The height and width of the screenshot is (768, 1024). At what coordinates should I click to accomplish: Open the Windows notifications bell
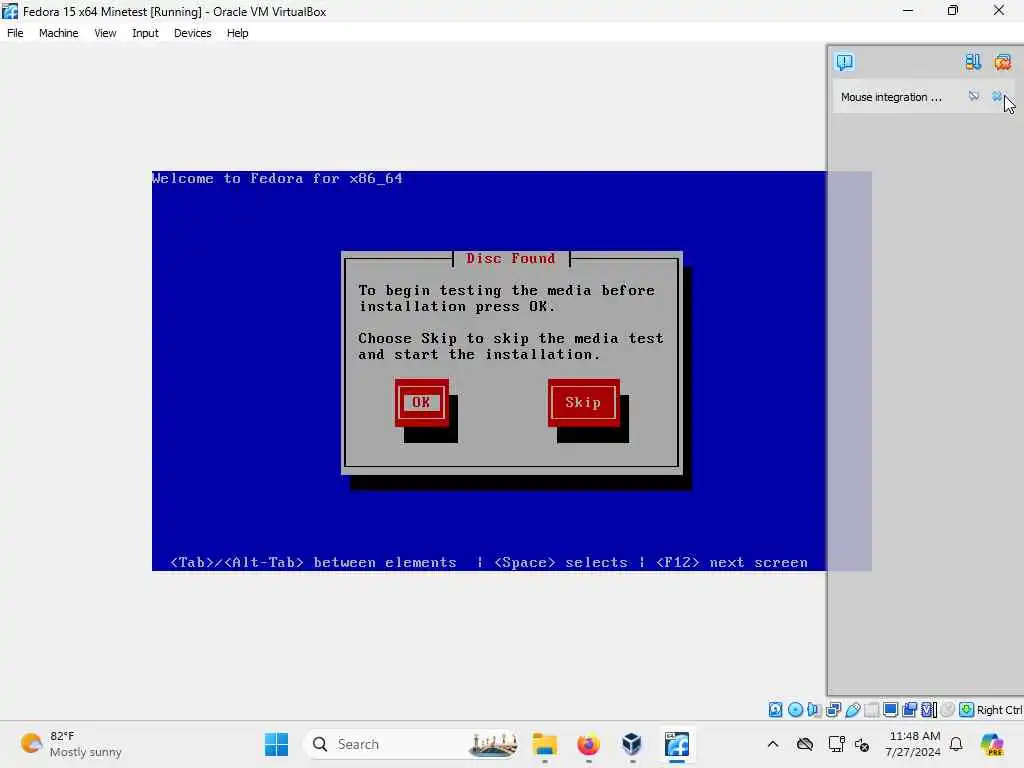(956, 744)
